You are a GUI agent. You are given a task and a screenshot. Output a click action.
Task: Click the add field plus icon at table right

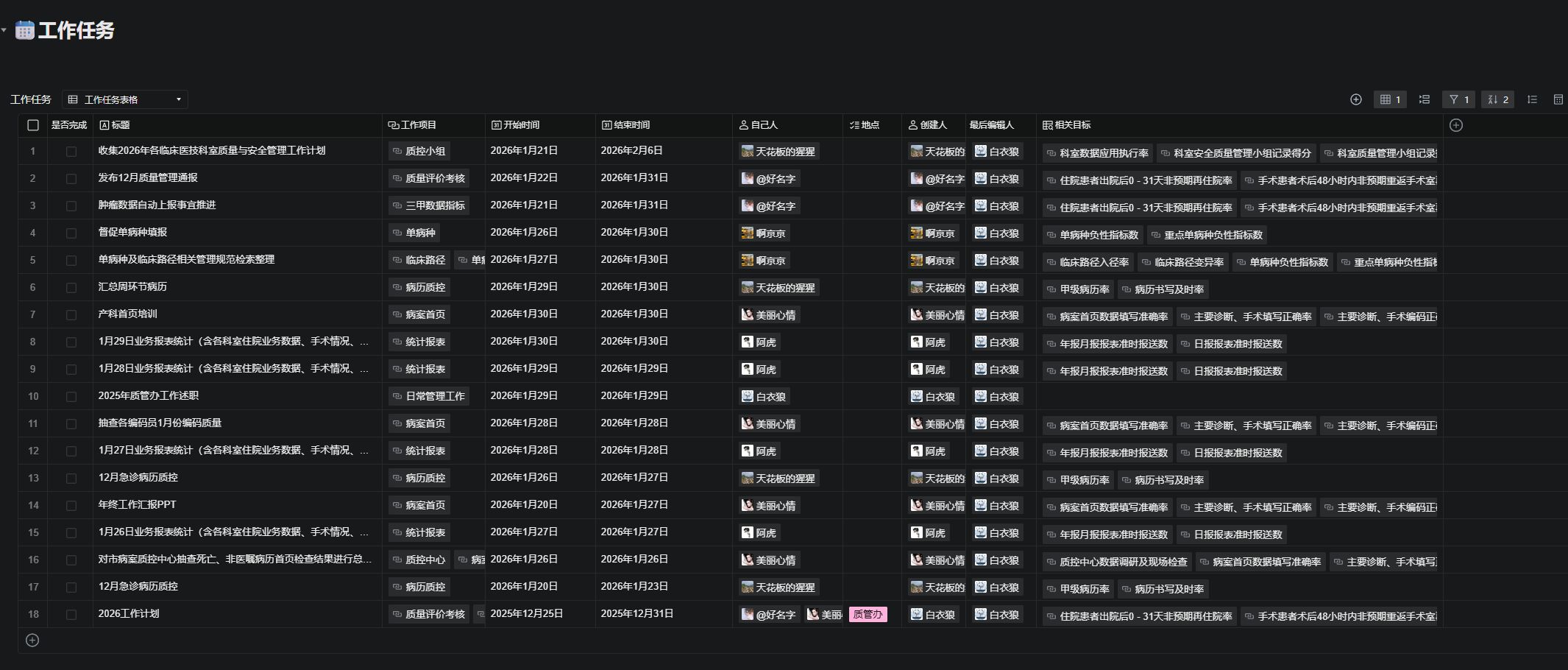pos(1456,125)
